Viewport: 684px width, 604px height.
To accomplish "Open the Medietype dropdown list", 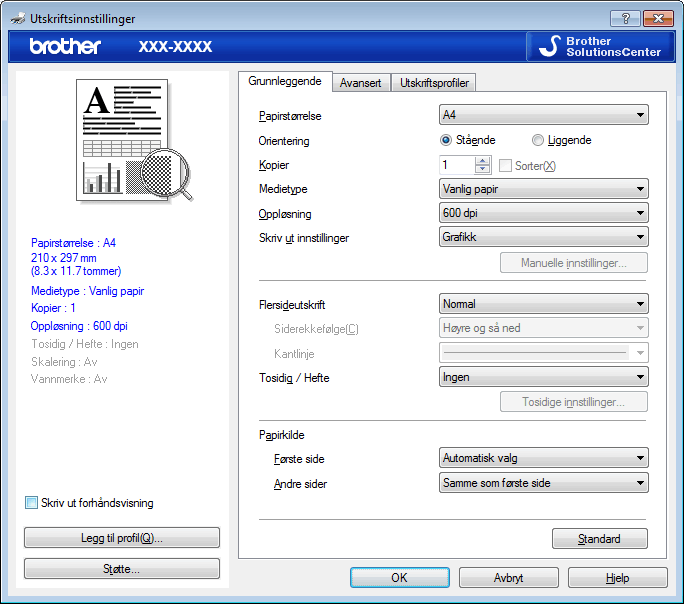I will (x=544, y=189).
